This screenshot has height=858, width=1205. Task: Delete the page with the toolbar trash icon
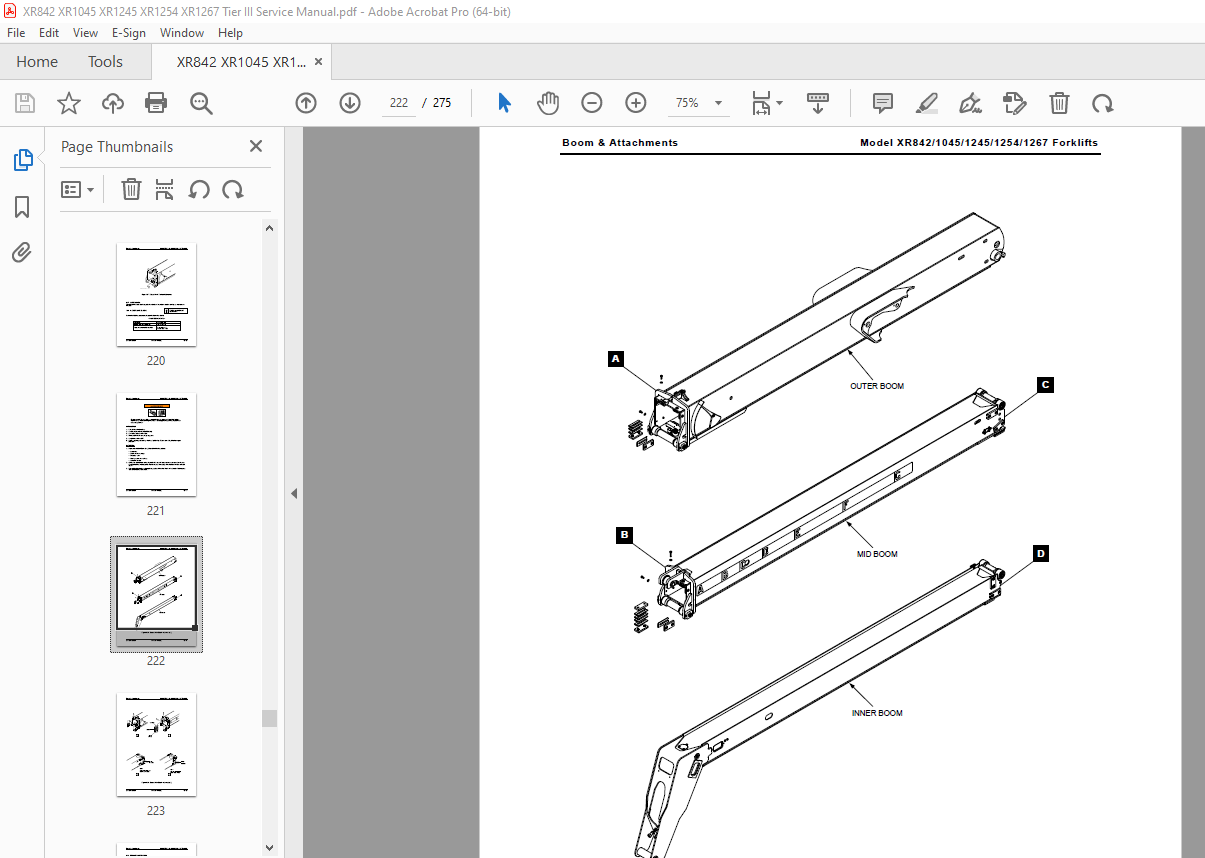(1059, 103)
